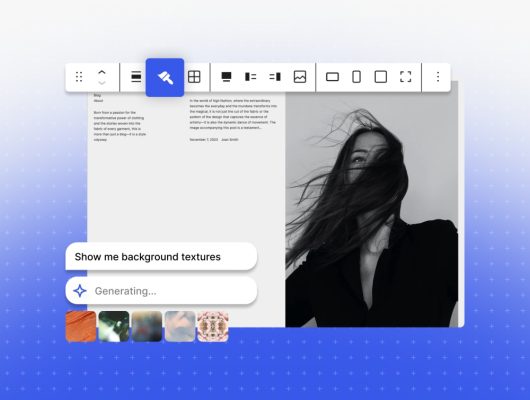Viewport: 530px width, 400px height.
Task: Choose the orange texture thumbnail
Action: click(x=81, y=326)
